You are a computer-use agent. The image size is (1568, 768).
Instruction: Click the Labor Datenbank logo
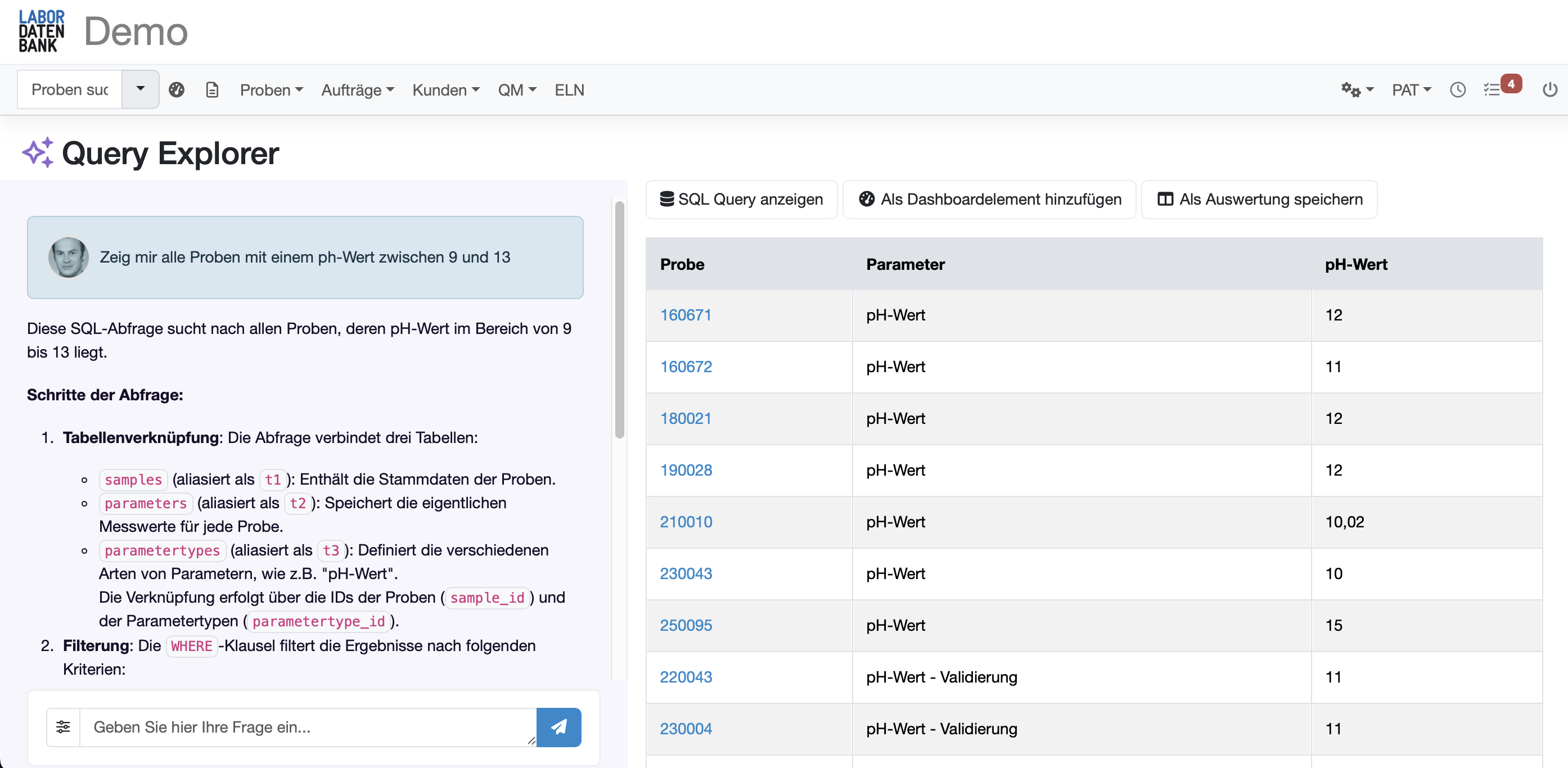click(x=42, y=31)
